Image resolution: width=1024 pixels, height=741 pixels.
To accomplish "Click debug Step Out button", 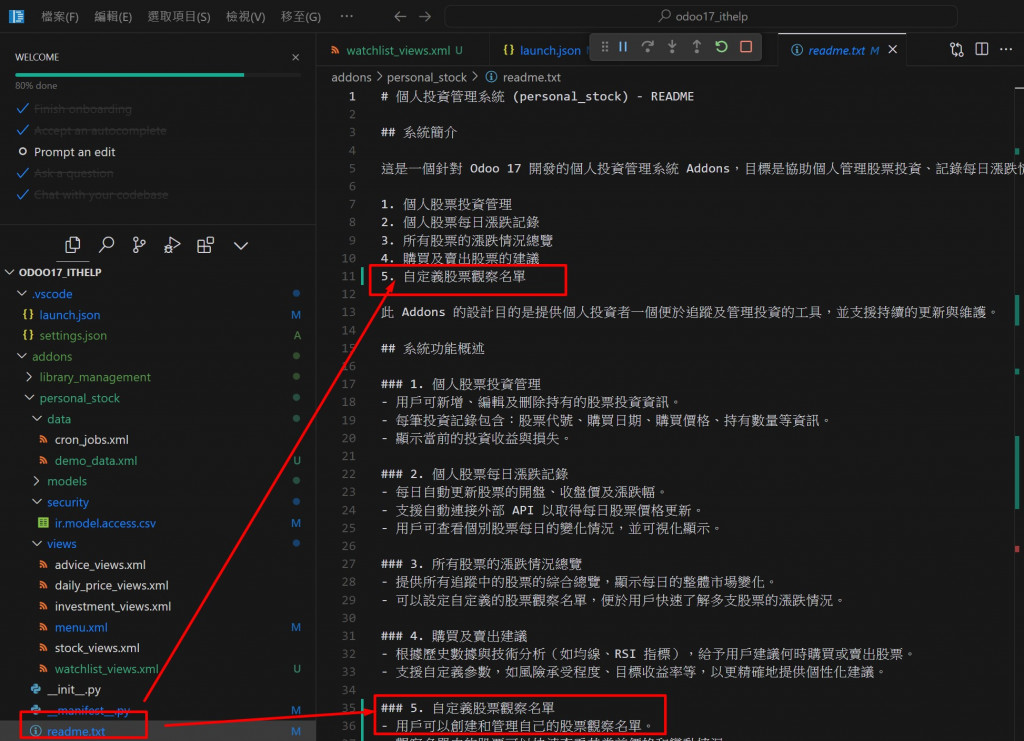I will coord(697,47).
